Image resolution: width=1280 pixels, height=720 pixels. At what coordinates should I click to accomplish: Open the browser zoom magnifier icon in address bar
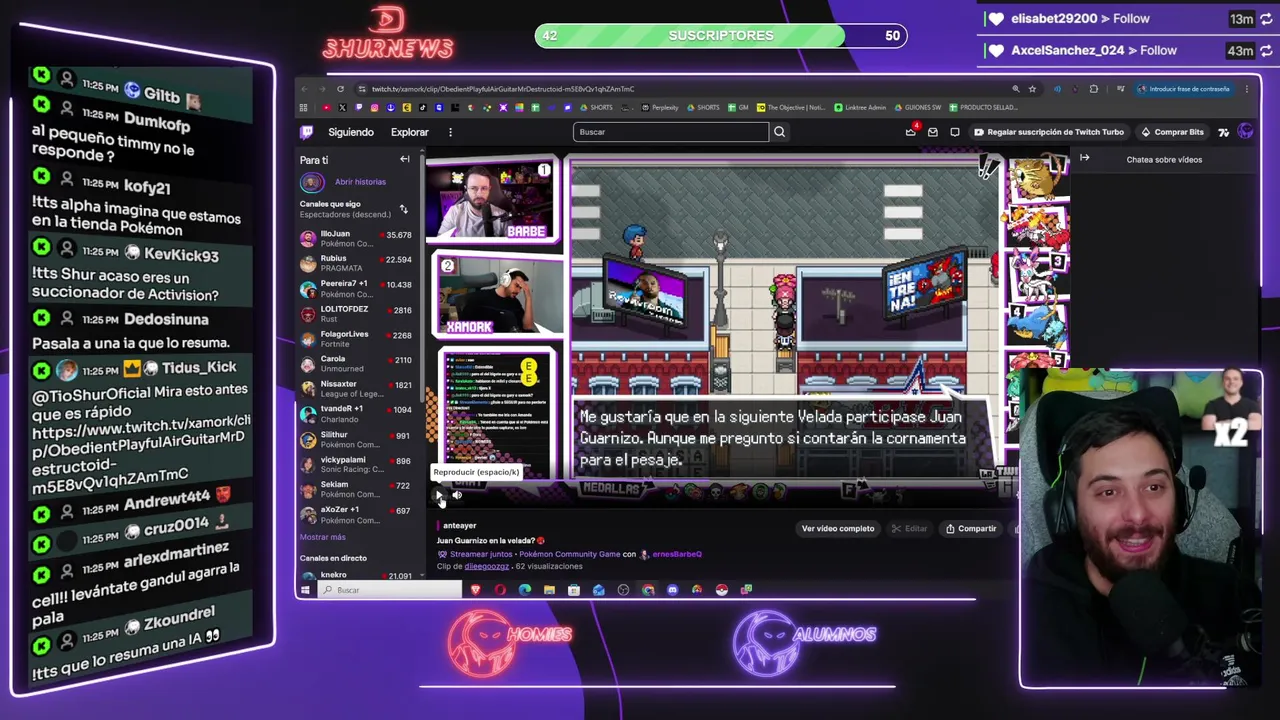pyautogui.click(x=1015, y=89)
